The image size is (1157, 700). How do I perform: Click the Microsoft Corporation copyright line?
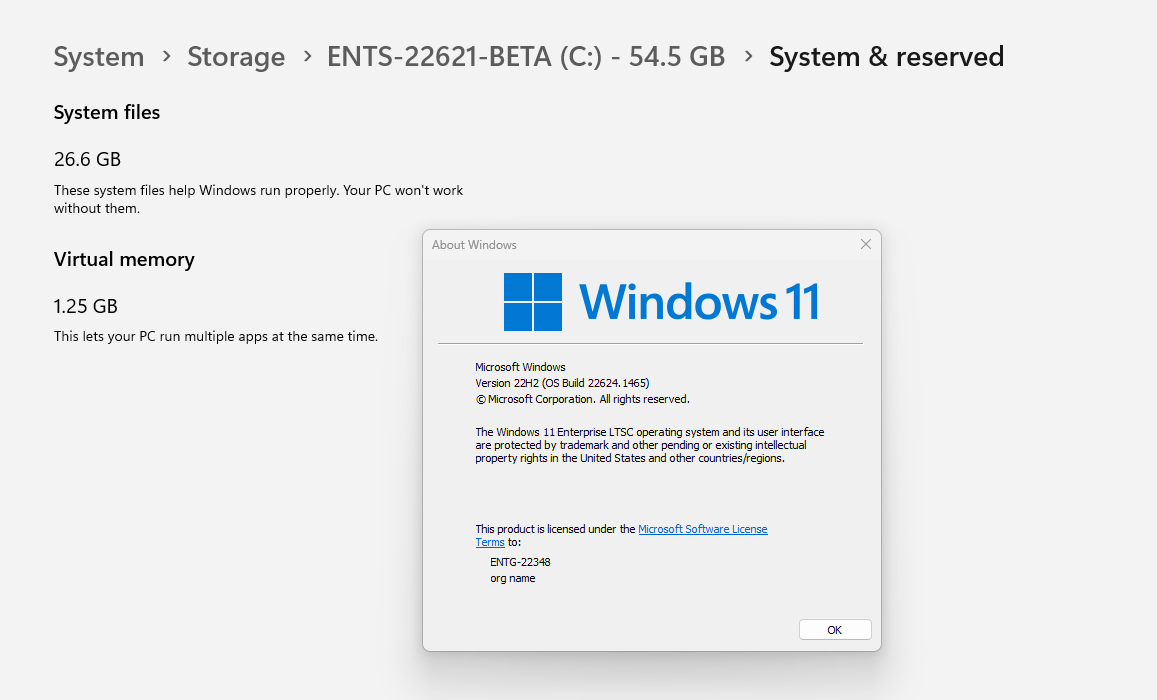click(x=582, y=399)
